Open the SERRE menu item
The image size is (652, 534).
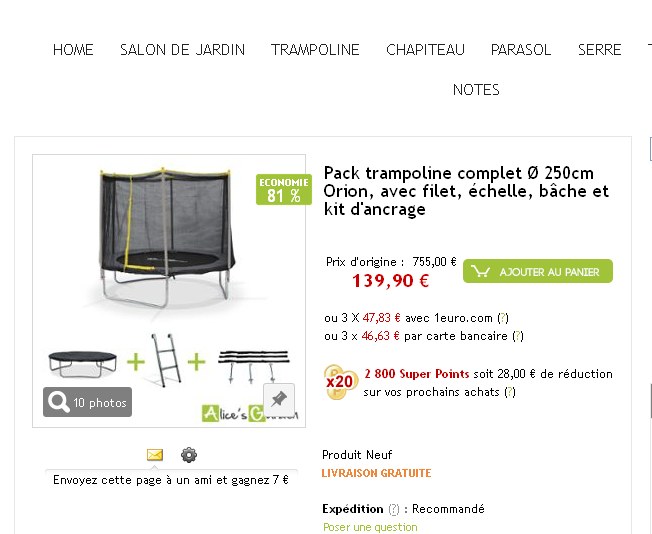[x=599, y=50]
